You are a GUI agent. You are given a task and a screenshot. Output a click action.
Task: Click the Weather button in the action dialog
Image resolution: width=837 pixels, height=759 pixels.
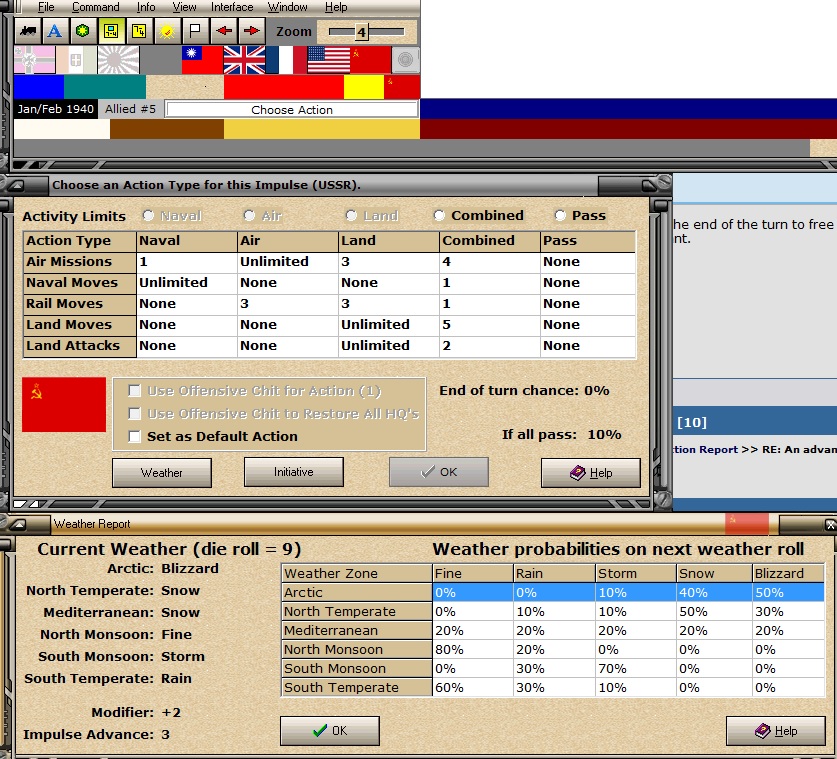(x=162, y=473)
